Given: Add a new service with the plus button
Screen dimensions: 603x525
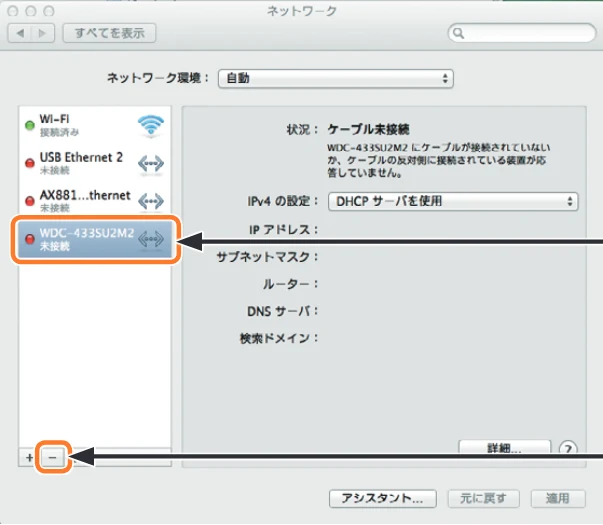Looking at the screenshot, I should tap(30, 457).
